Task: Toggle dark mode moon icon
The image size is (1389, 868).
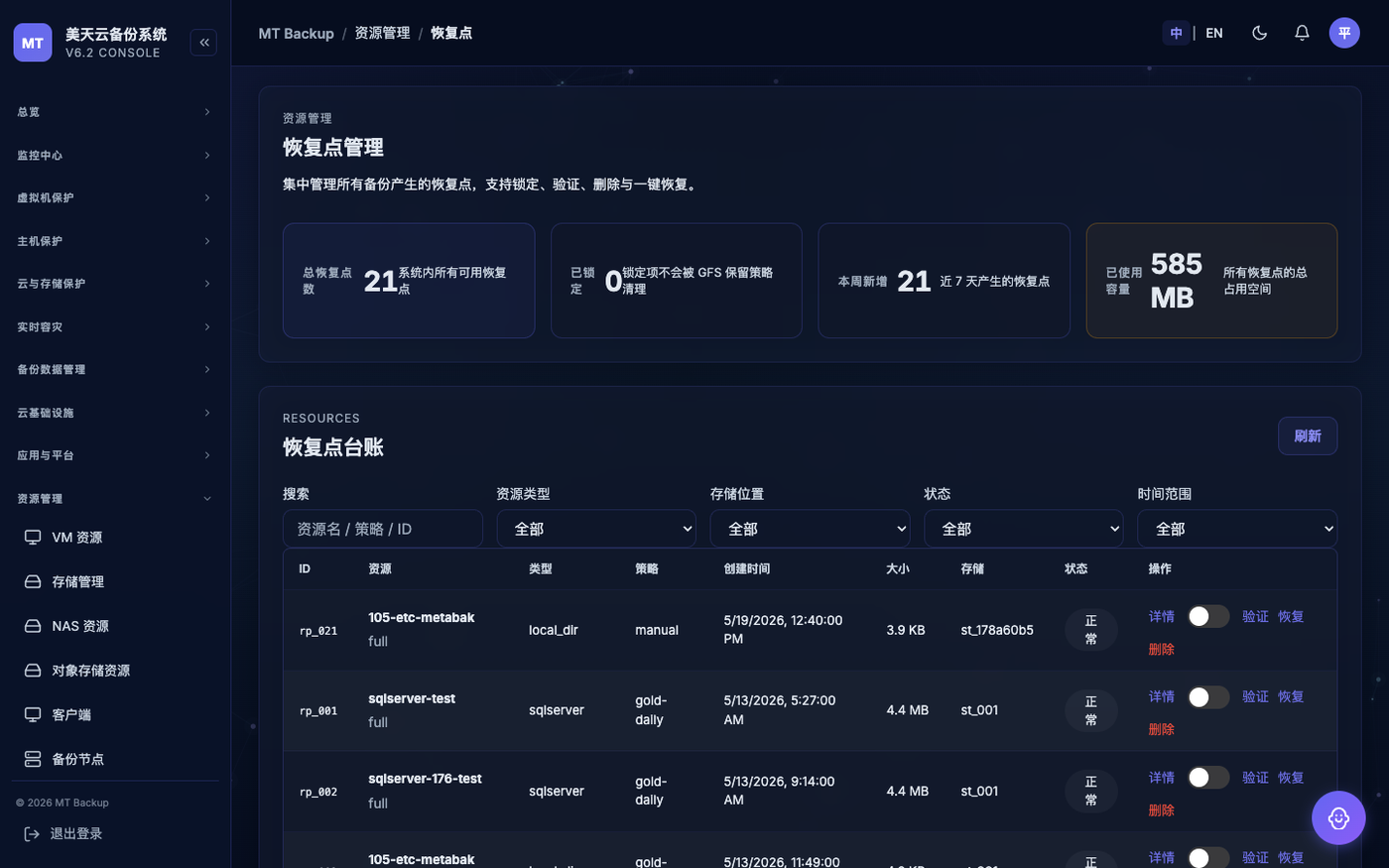Action: (1260, 33)
